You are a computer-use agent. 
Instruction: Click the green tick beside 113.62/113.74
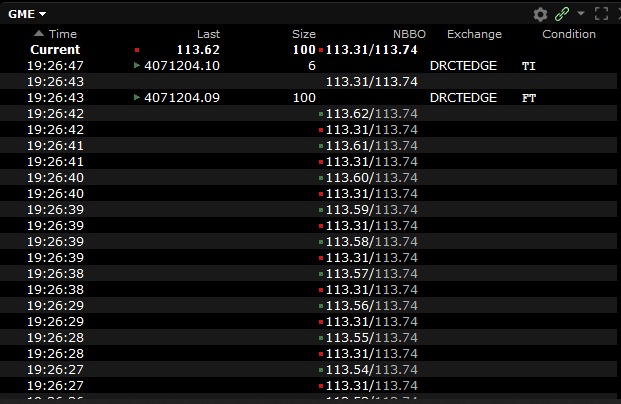(x=321, y=114)
